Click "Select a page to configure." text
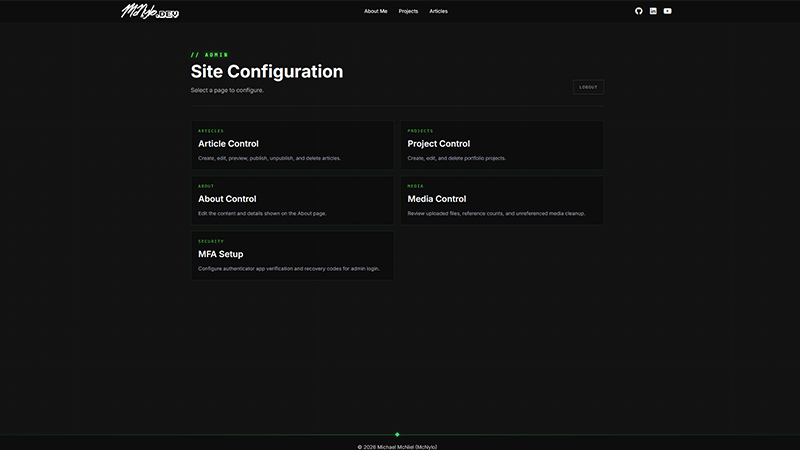Screen dimensions: 800x450 point(227,90)
